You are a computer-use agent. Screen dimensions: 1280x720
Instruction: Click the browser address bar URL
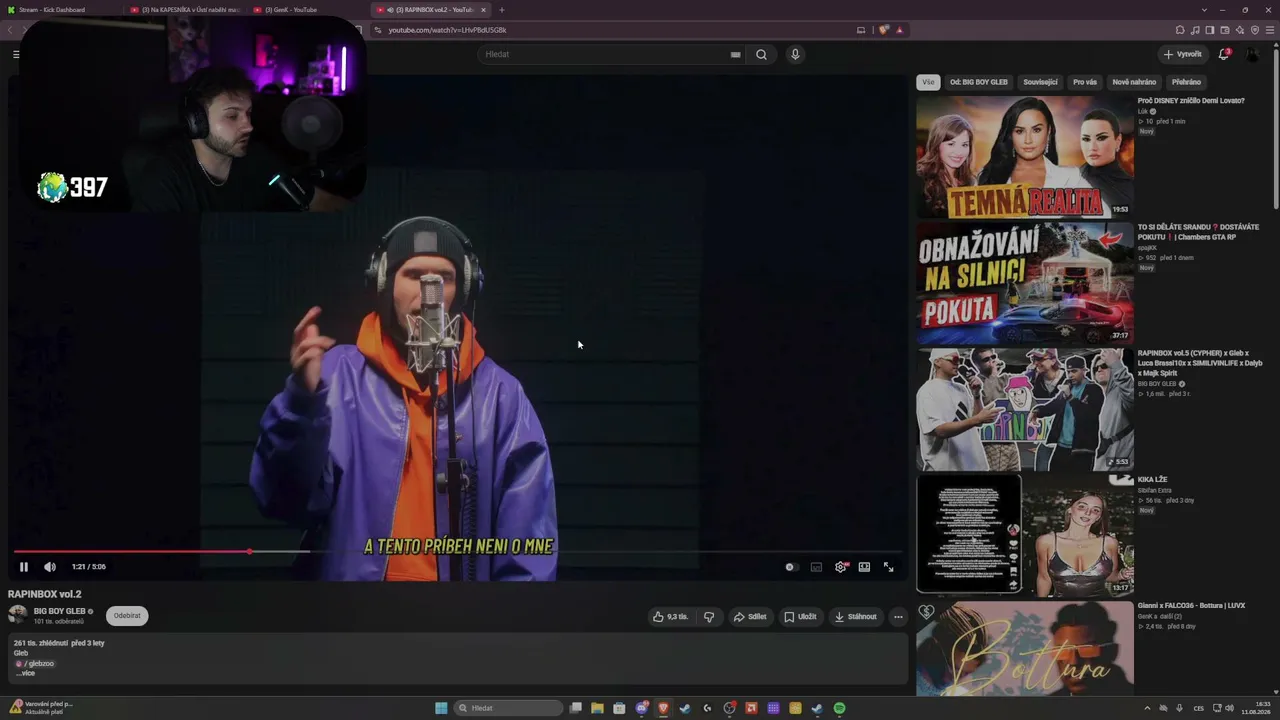click(447, 30)
